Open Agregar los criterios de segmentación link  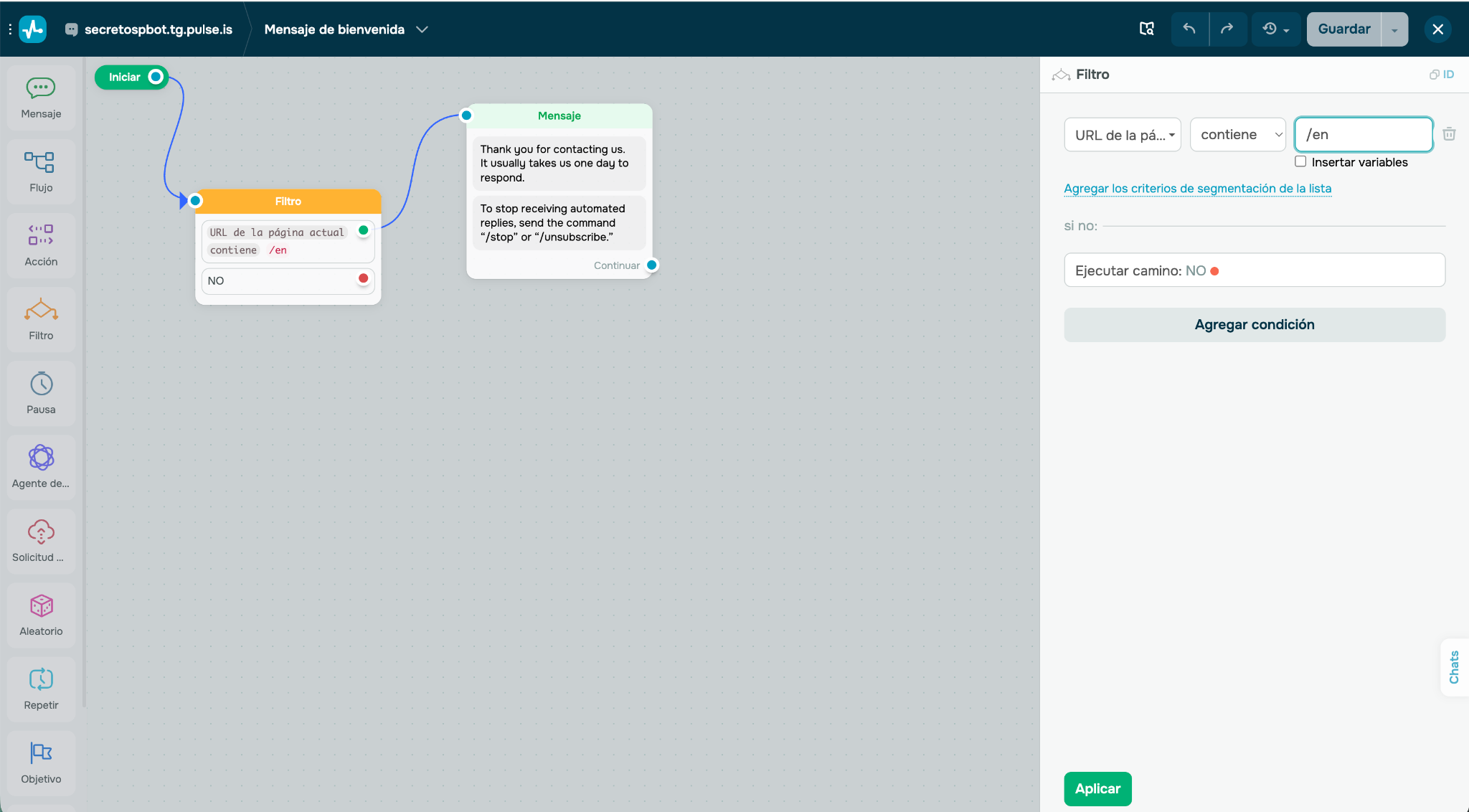[x=1197, y=189]
